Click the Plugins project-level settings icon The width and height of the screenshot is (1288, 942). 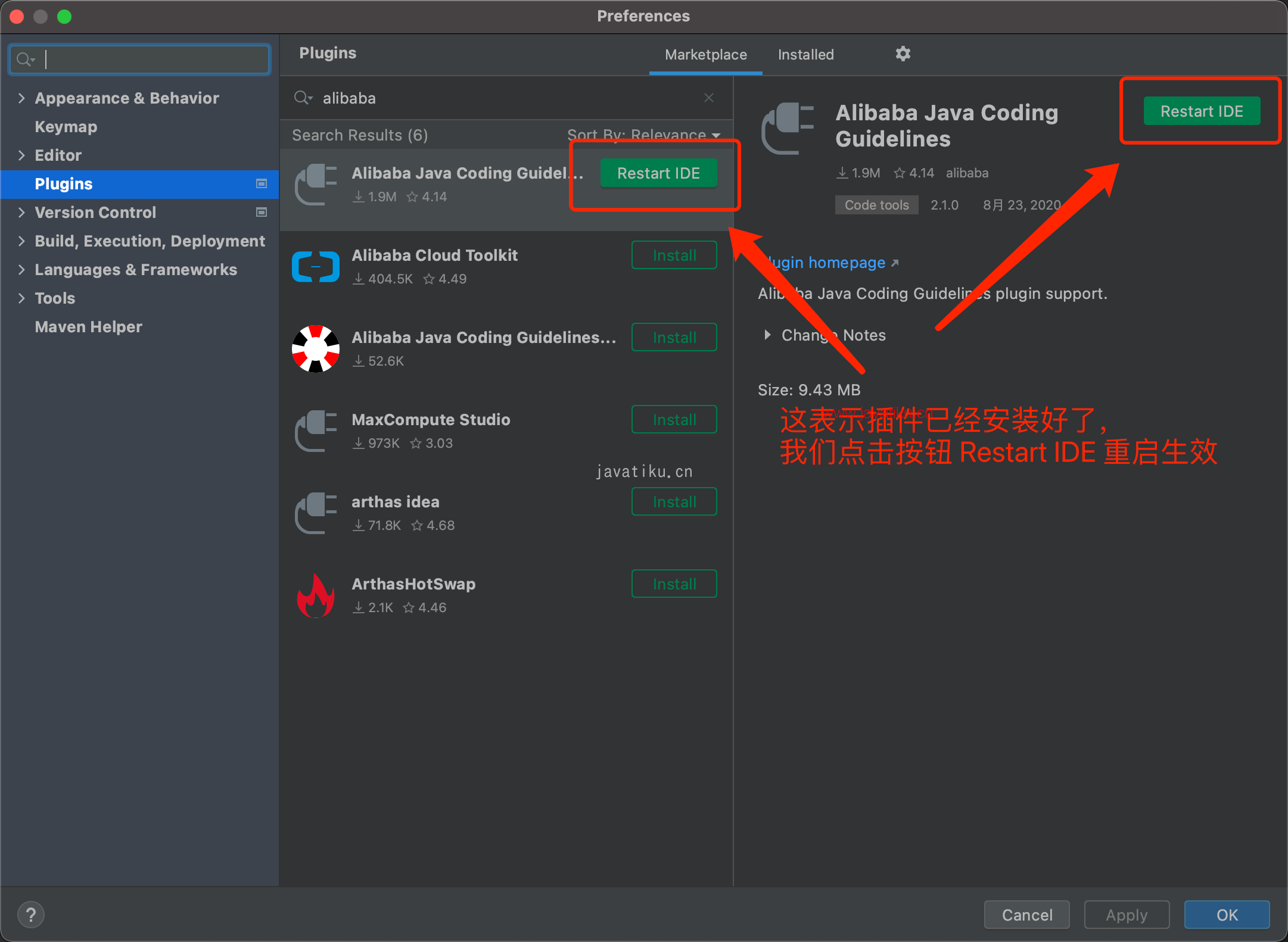point(261,183)
